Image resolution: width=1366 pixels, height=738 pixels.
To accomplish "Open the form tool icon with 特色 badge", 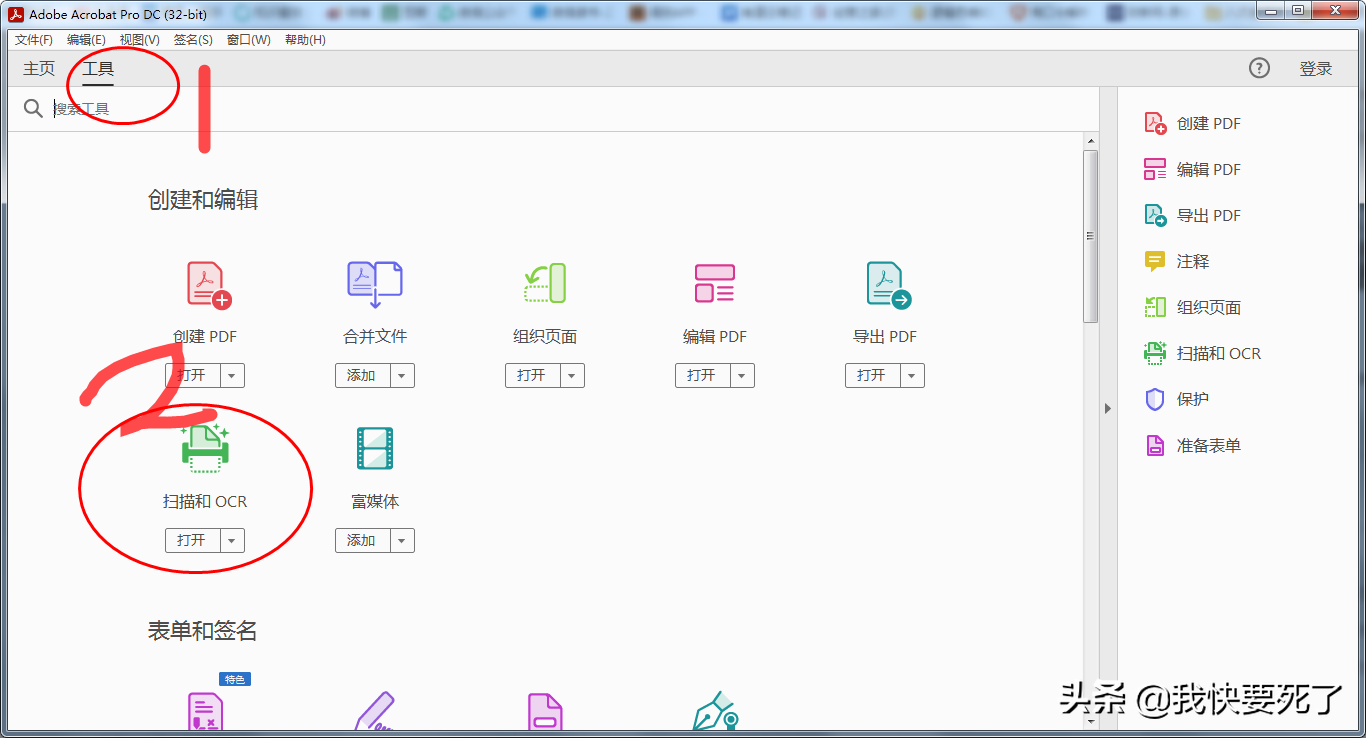I will [206, 711].
